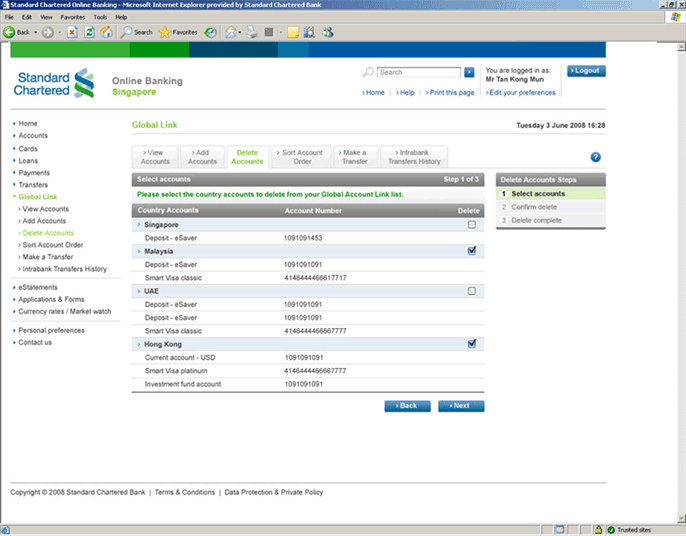Open the View menu

(x=46, y=17)
